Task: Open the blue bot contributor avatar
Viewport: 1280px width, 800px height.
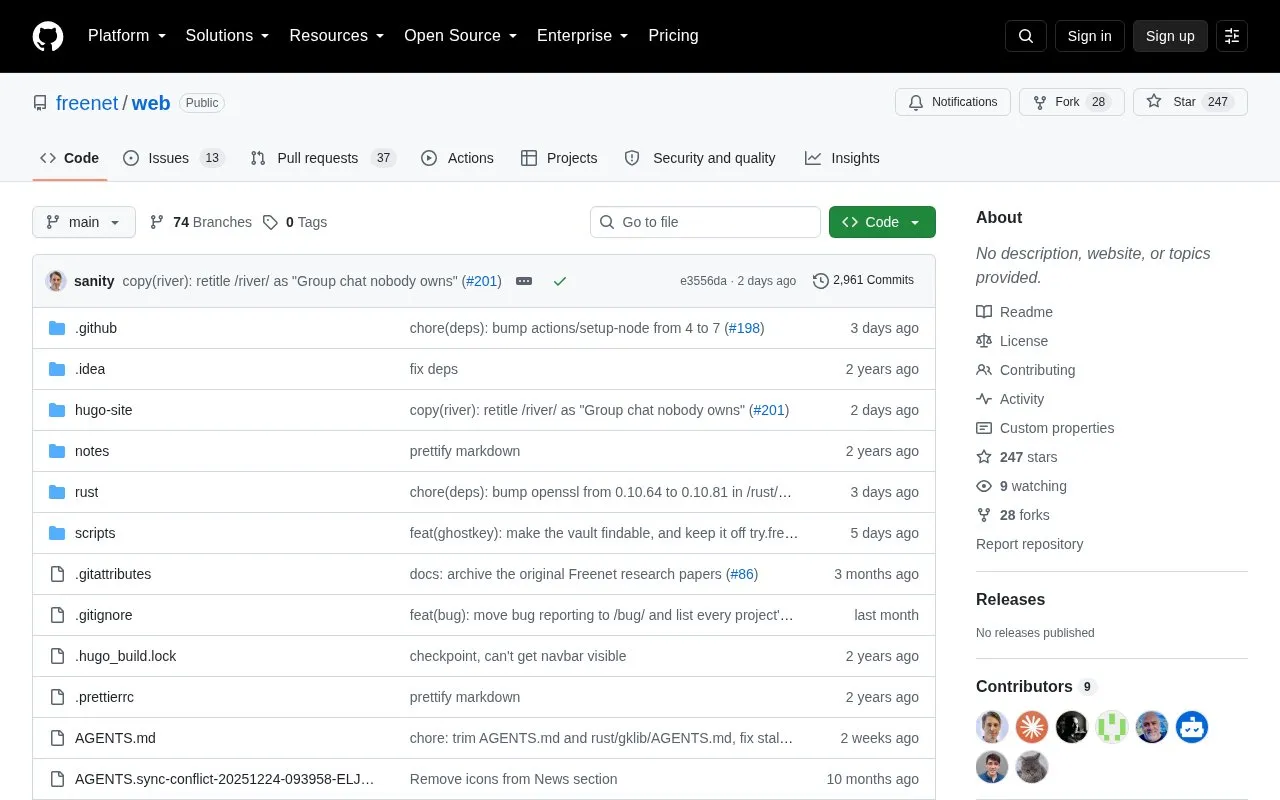Action: (x=1192, y=727)
